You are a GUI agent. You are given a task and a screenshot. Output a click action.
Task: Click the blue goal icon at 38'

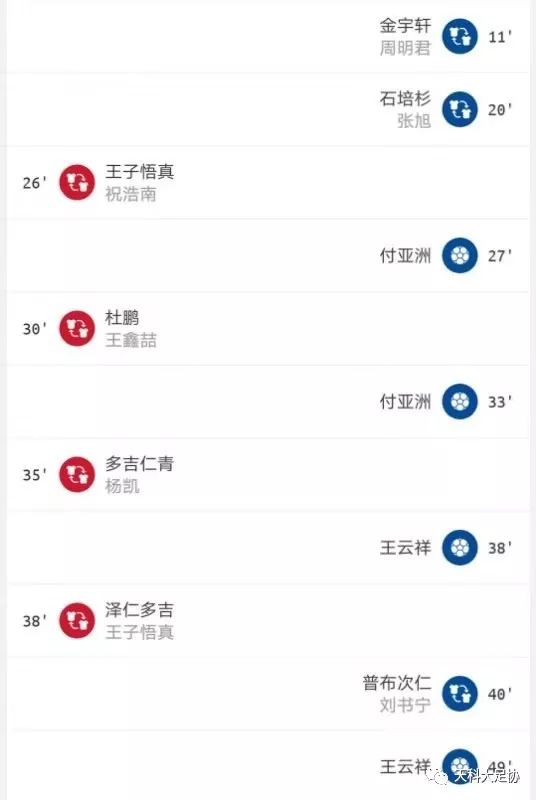pos(460,547)
